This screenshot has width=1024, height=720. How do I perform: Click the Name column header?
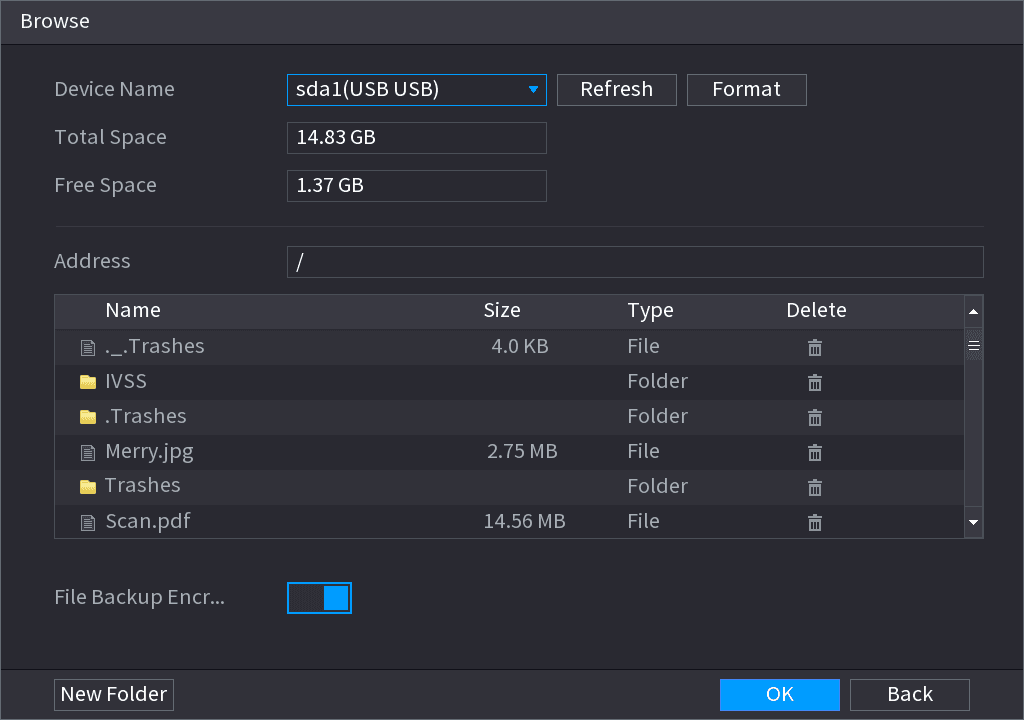133,310
